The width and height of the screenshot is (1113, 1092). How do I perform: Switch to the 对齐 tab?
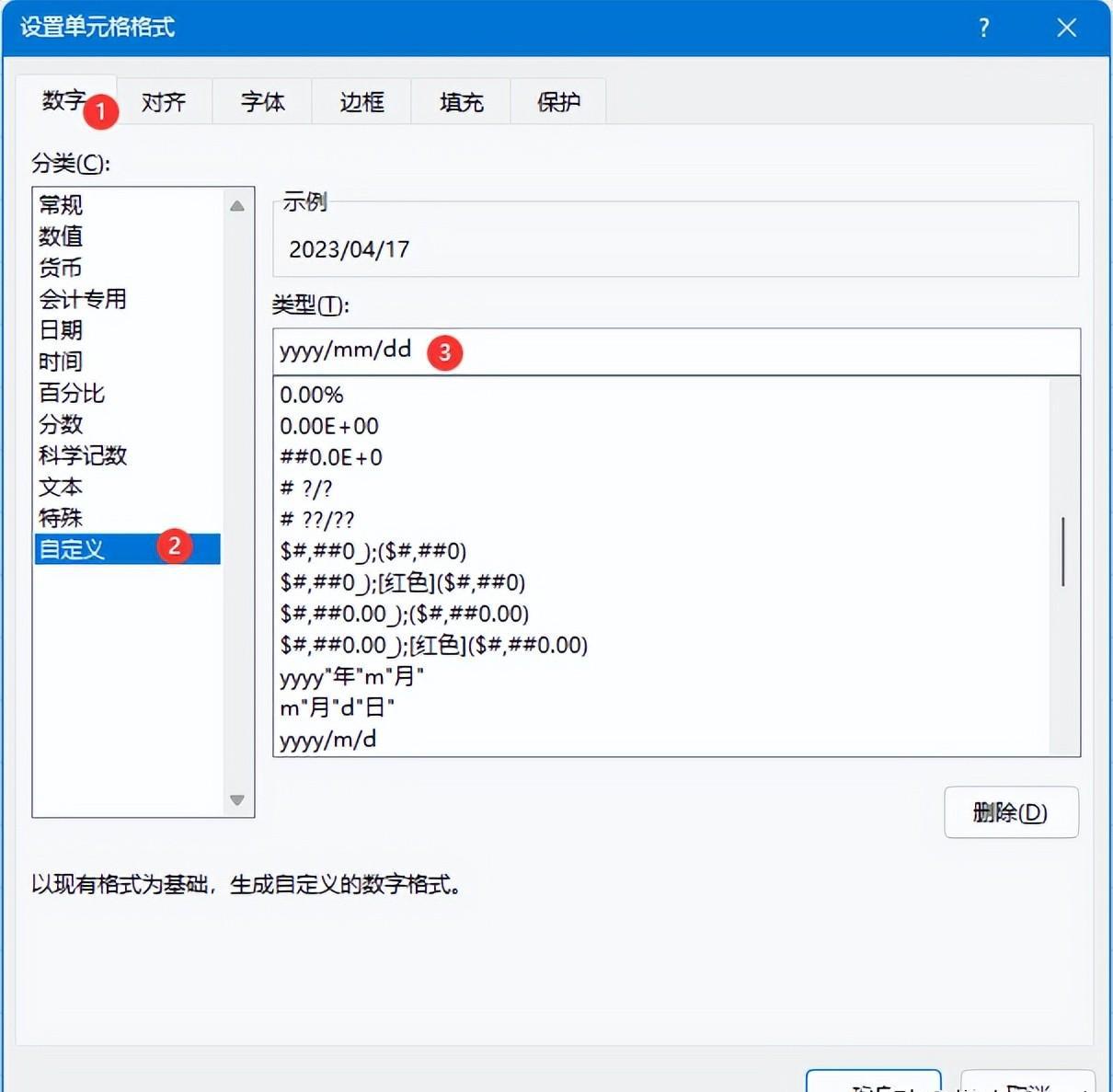click(x=164, y=101)
